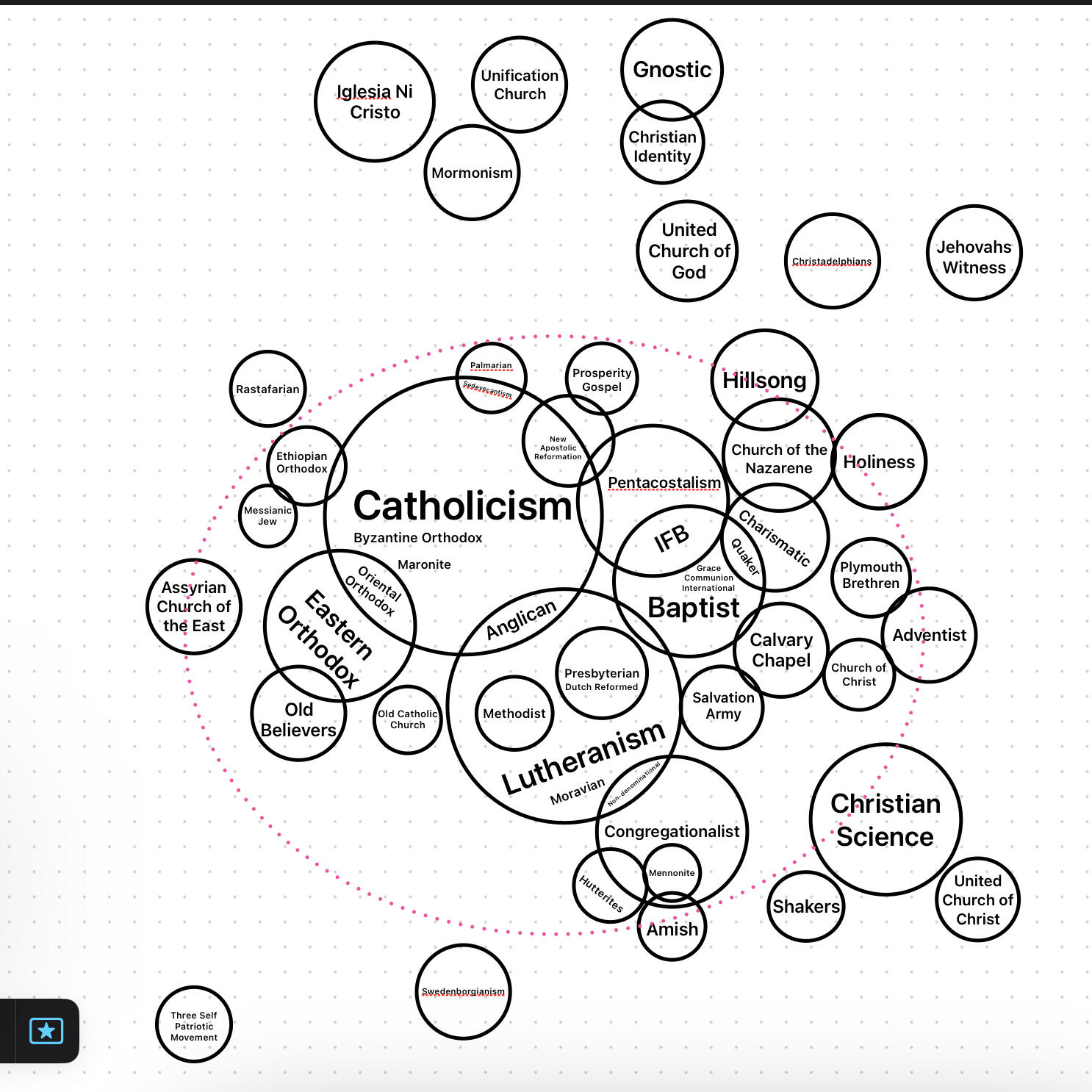Click the Salvation Army circle
Viewport: 1092px width, 1092px height.
click(x=722, y=706)
